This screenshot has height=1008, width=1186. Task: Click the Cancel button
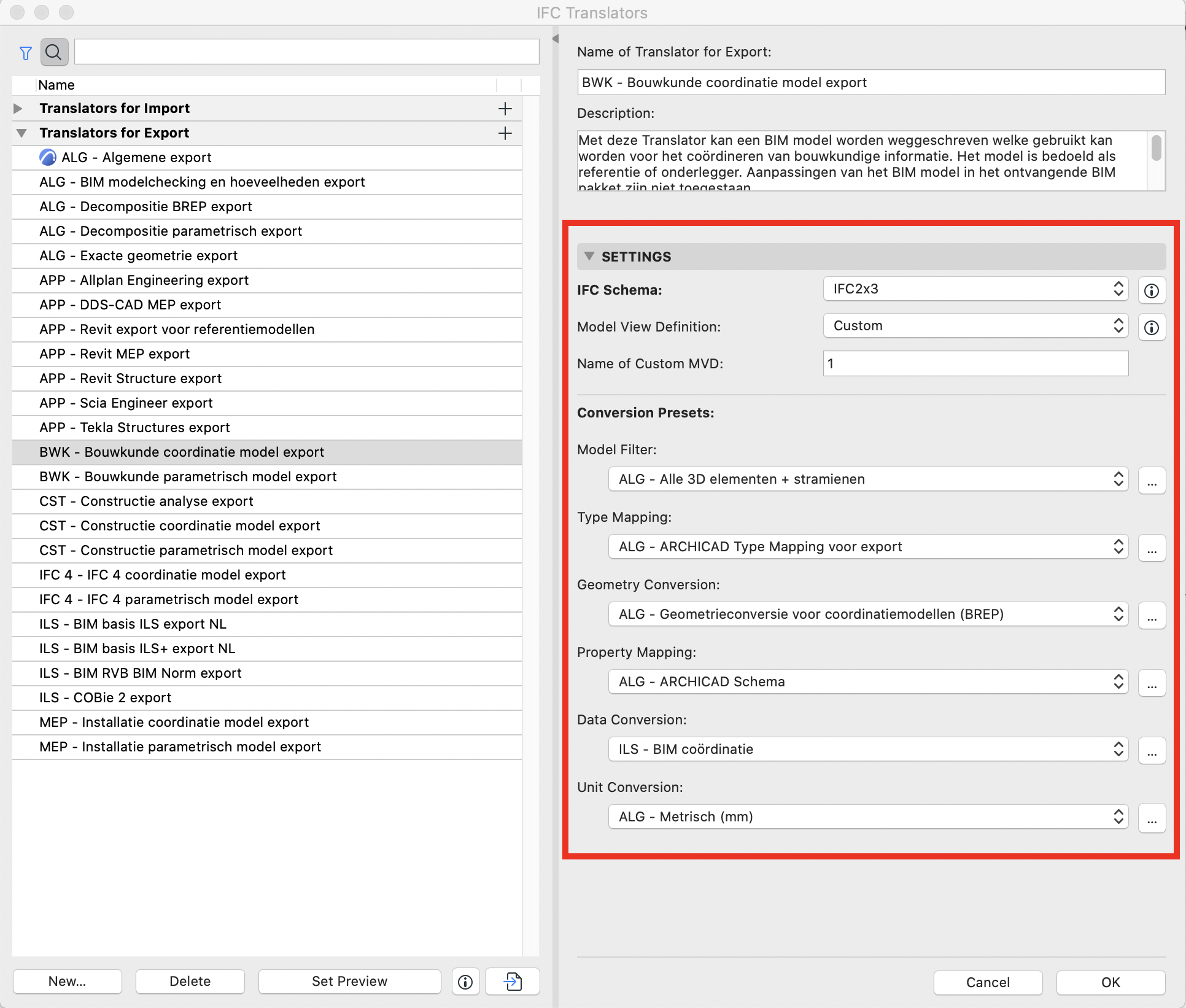pos(988,983)
